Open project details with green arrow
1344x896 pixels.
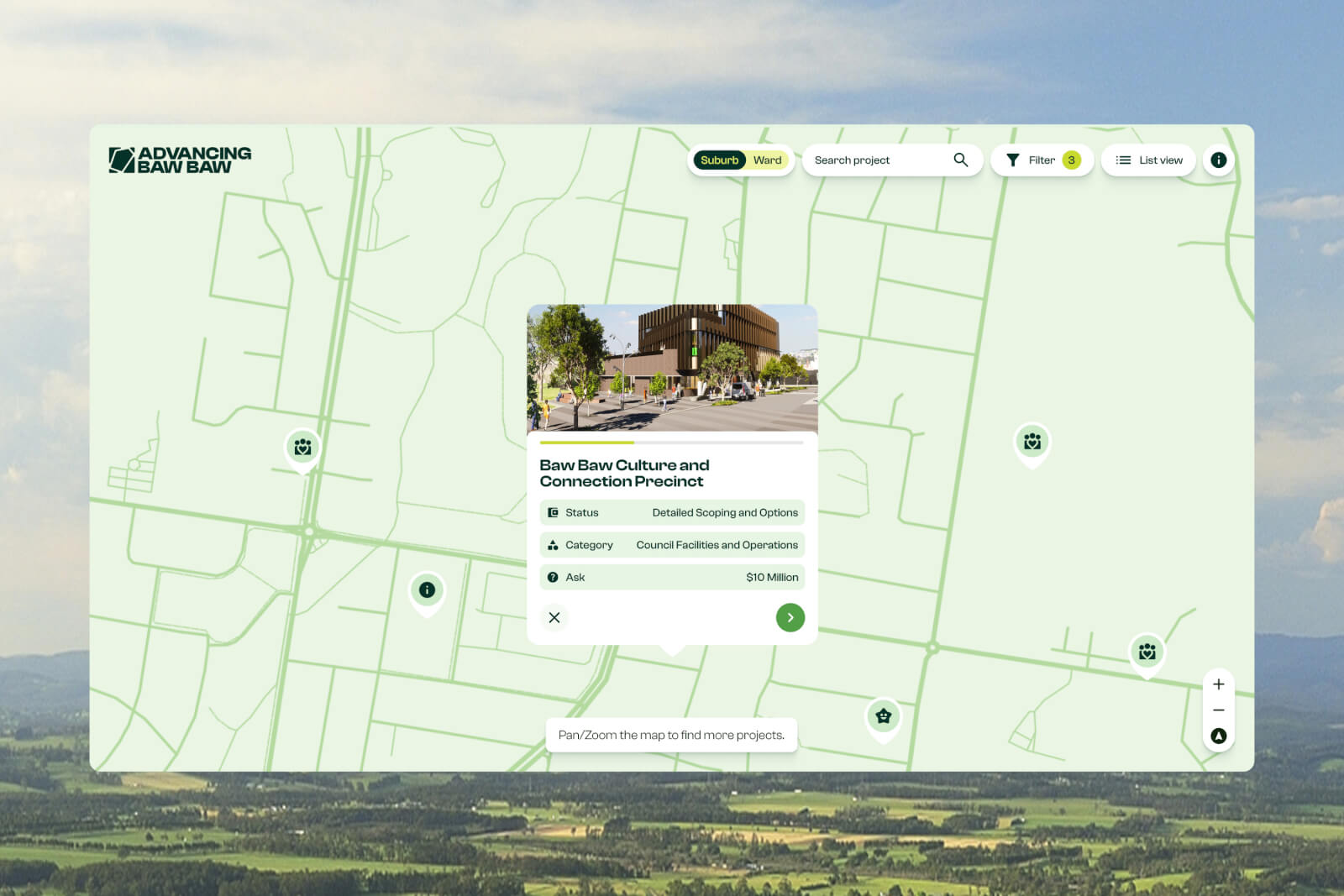tap(790, 617)
